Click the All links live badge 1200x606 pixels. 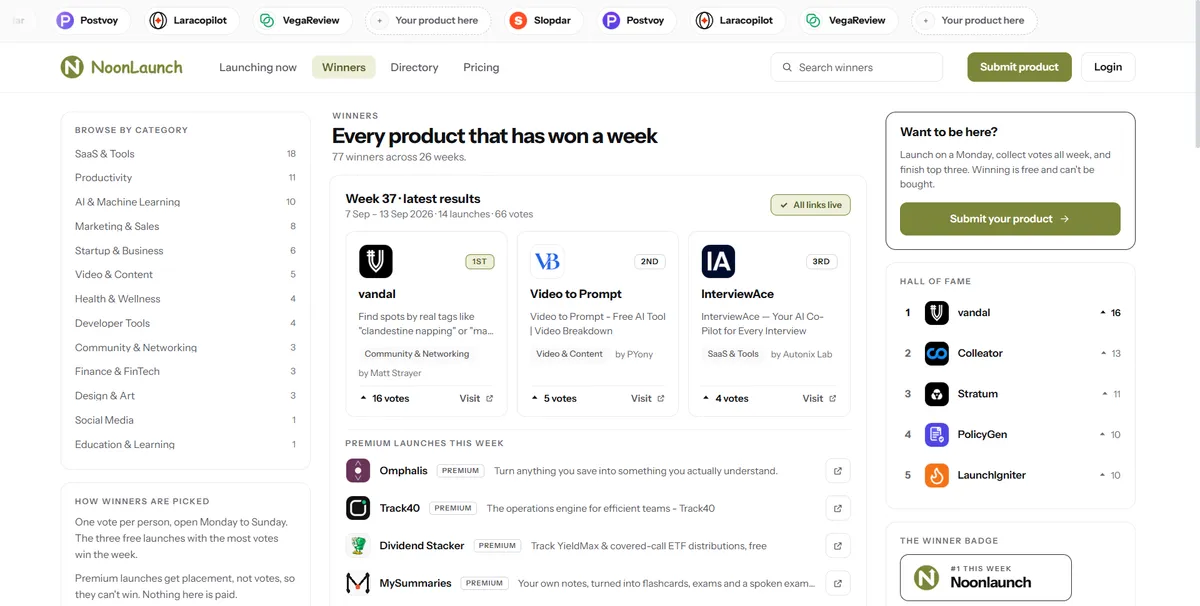pos(810,205)
